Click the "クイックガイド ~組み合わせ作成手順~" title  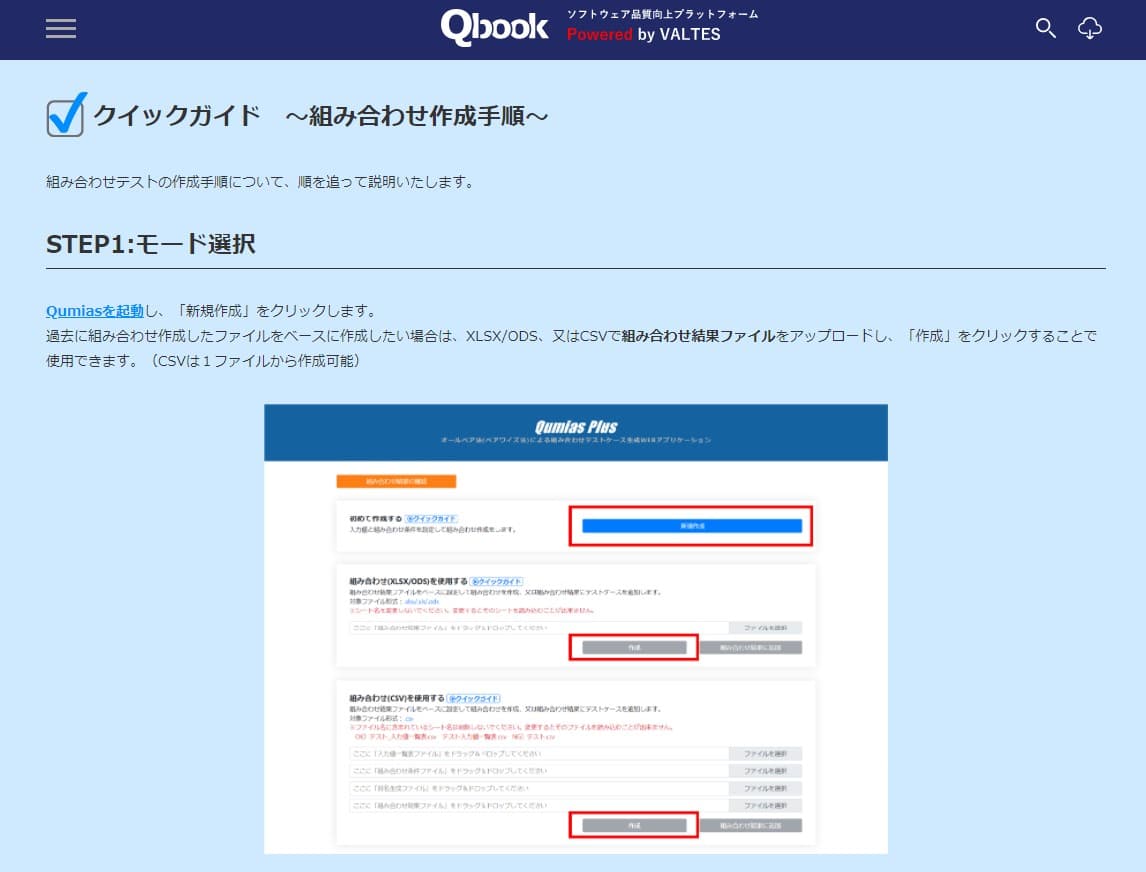tap(321, 115)
